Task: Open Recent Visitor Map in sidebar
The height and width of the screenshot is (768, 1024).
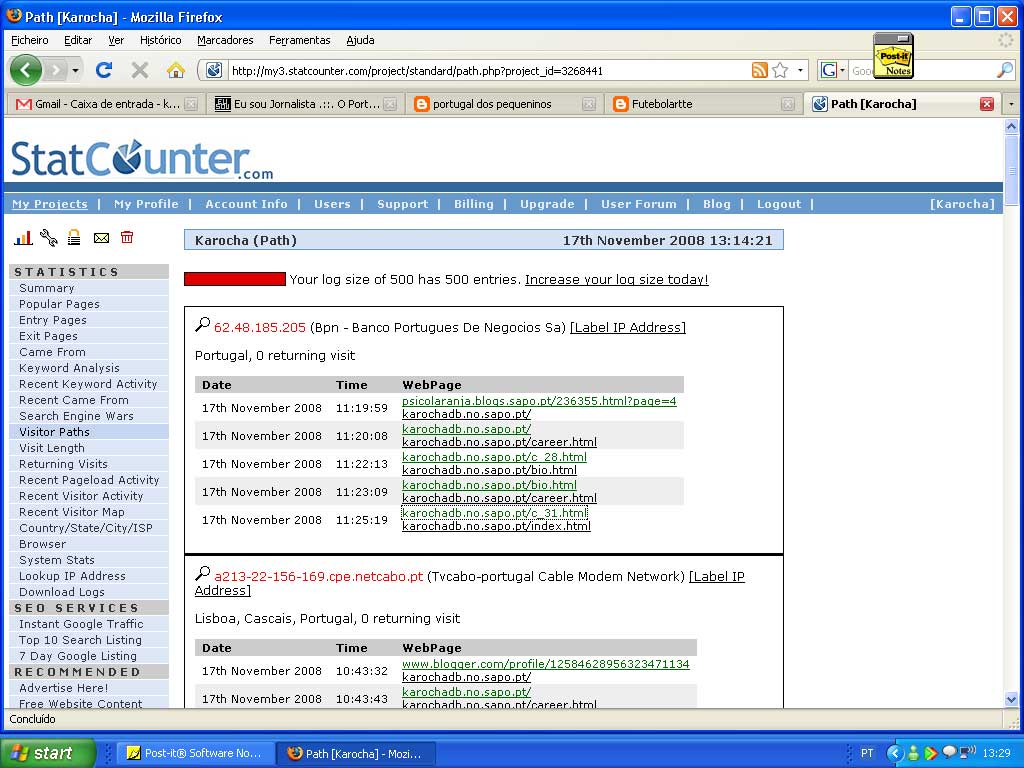Action: point(71,512)
